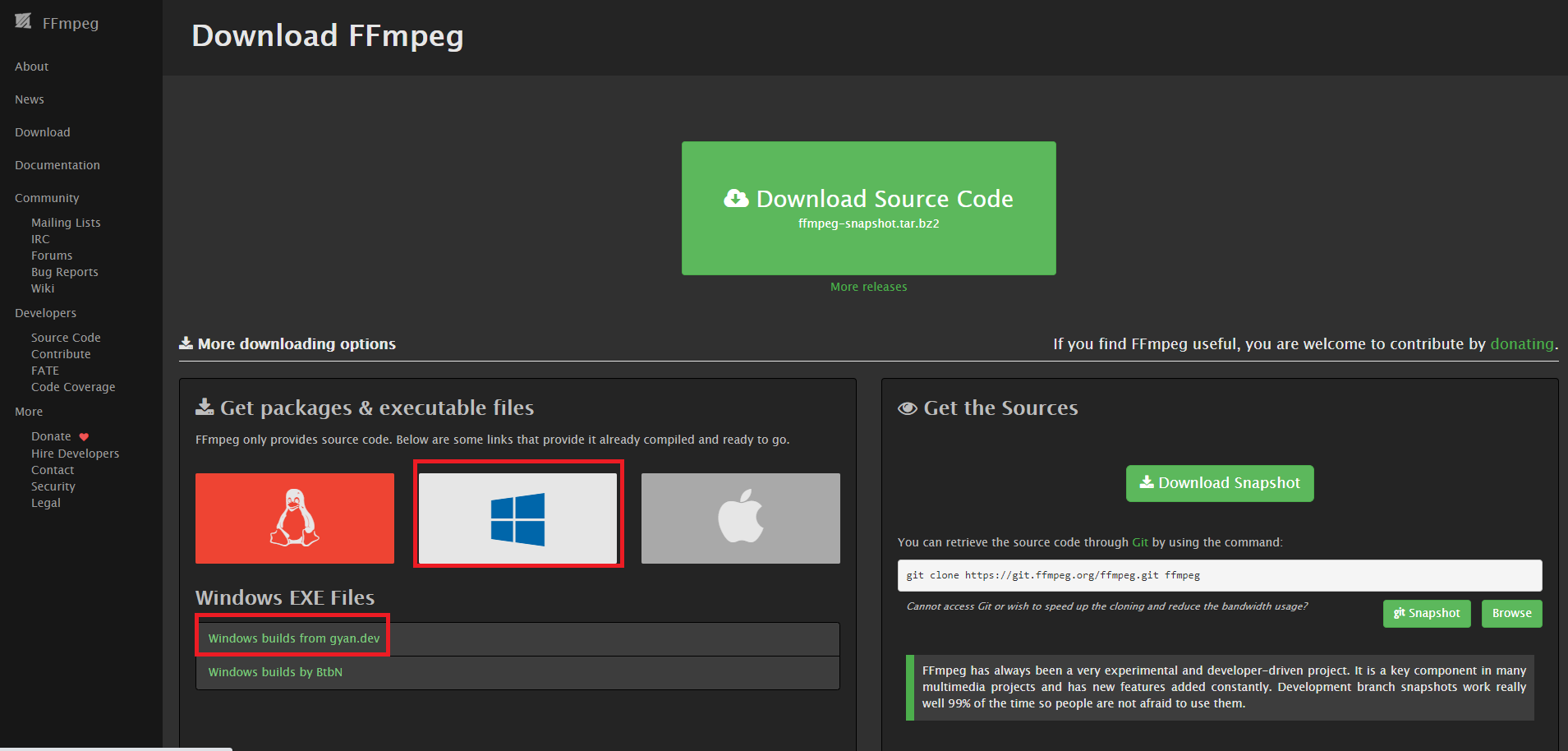This screenshot has height=751, width=1568.
Task: Follow the donating link
Action: [x=1522, y=343]
